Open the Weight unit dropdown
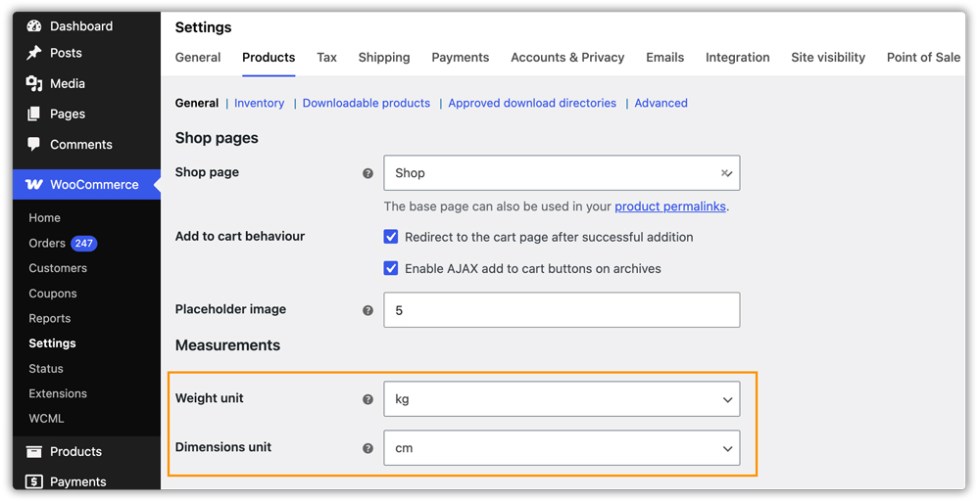980x501 pixels. 561,399
